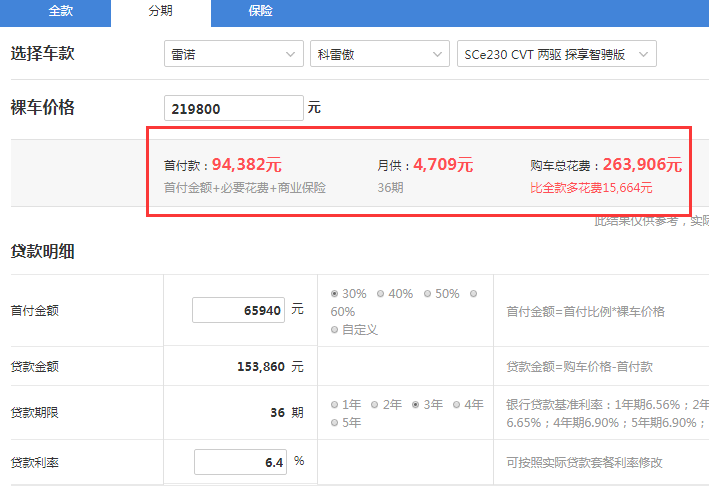Click the 首付金额 field showing 65940
This screenshot has width=709, height=495.
click(238, 310)
